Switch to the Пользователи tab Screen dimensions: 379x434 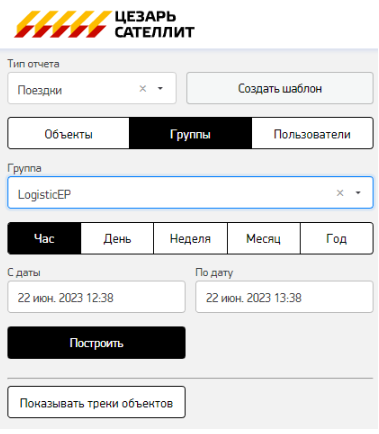[312, 133]
